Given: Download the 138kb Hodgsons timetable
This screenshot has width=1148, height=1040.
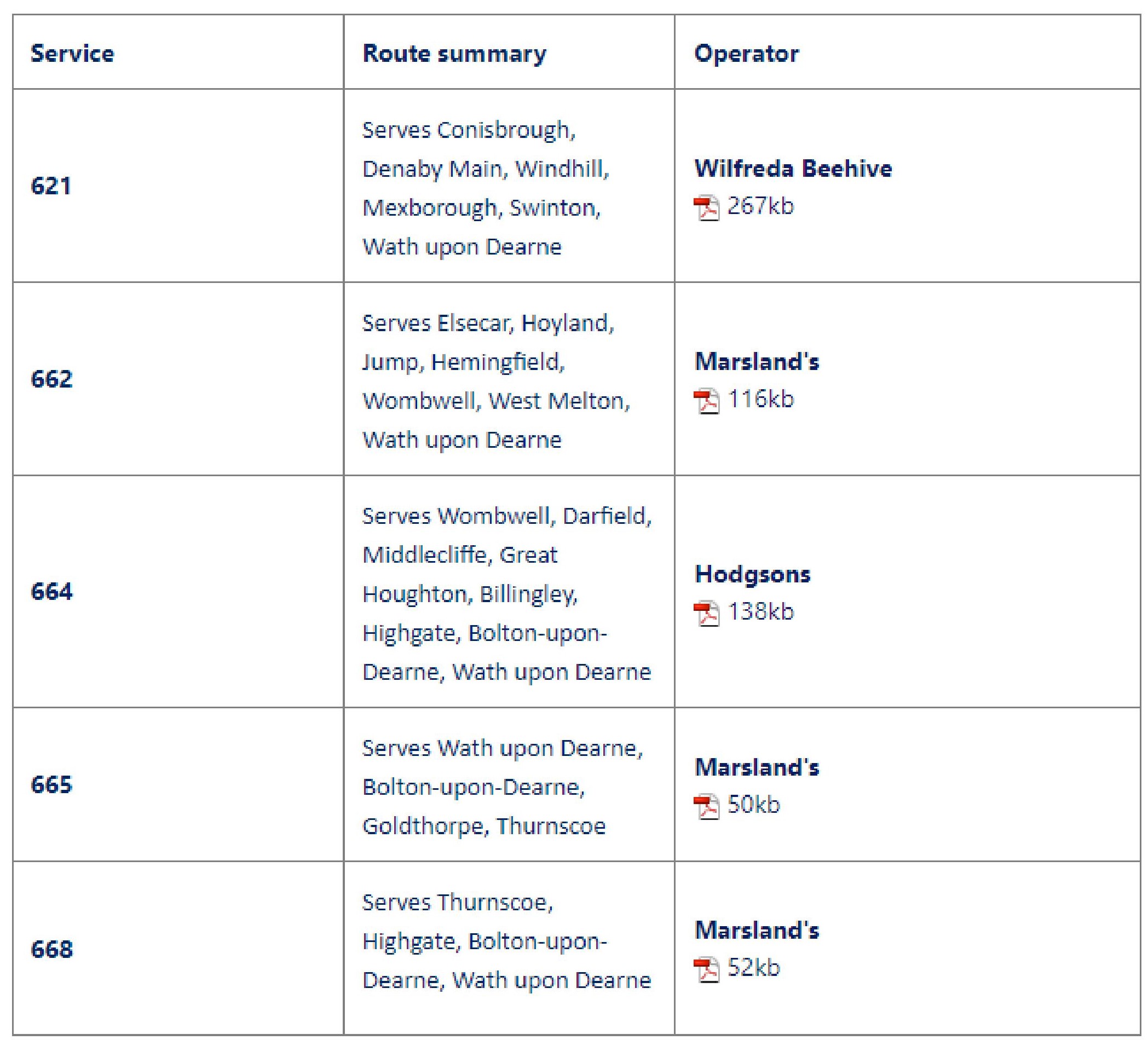Looking at the screenshot, I should (x=760, y=612).
